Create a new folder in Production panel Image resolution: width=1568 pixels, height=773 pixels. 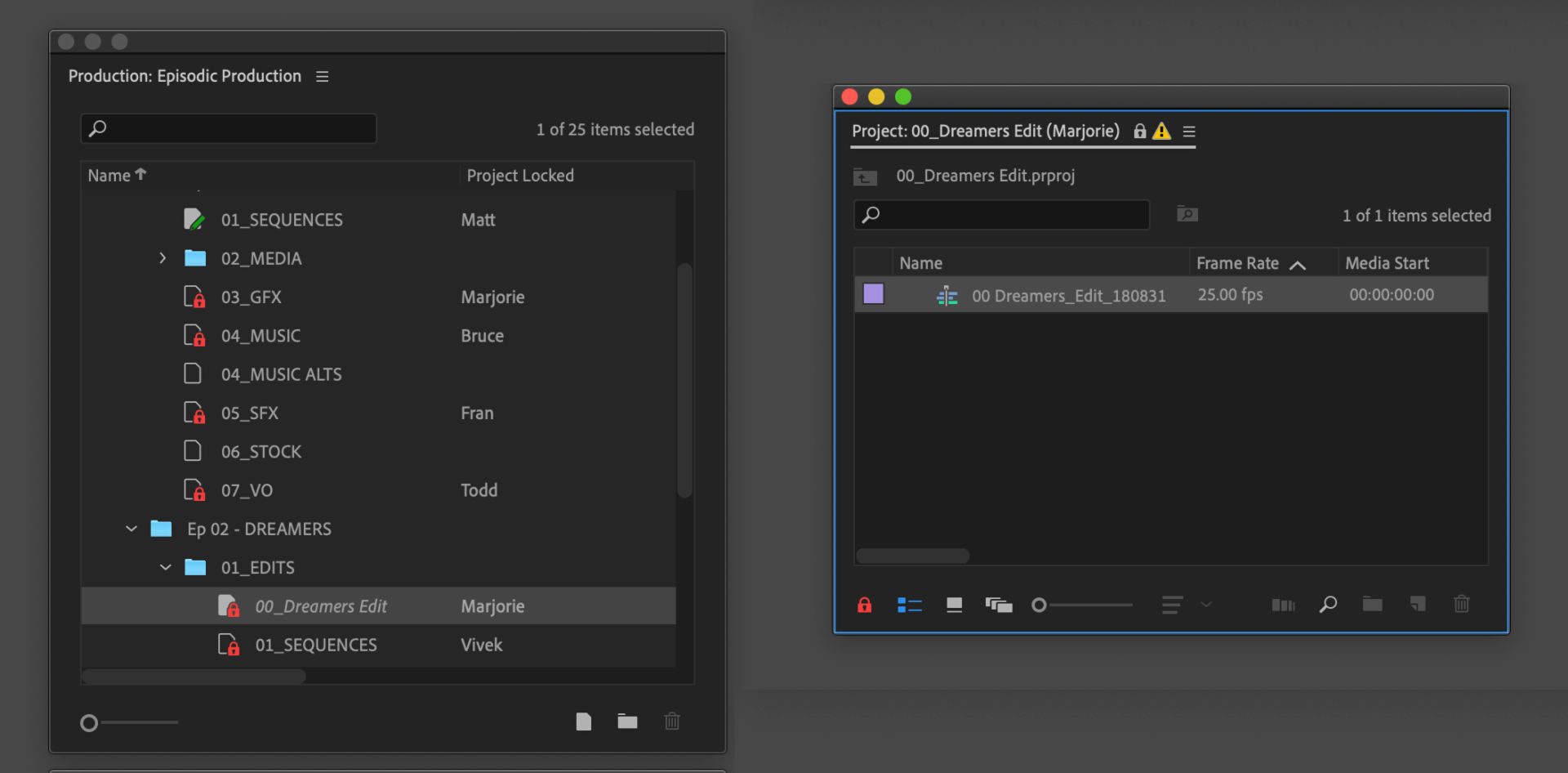pyautogui.click(x=627, y=721)
